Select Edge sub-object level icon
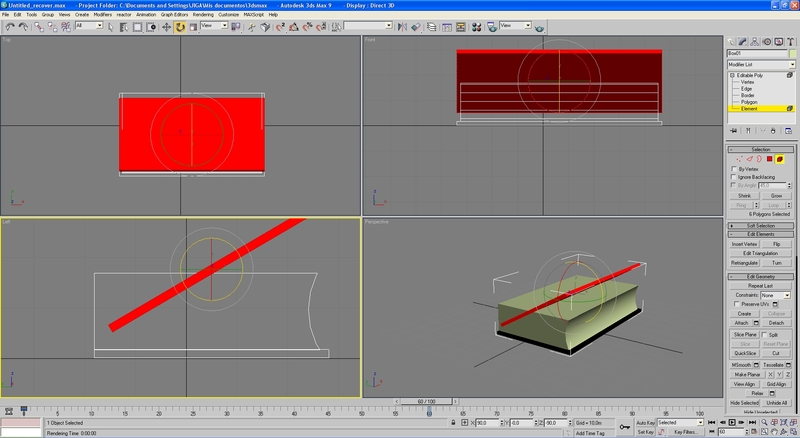 pos(749,159)
